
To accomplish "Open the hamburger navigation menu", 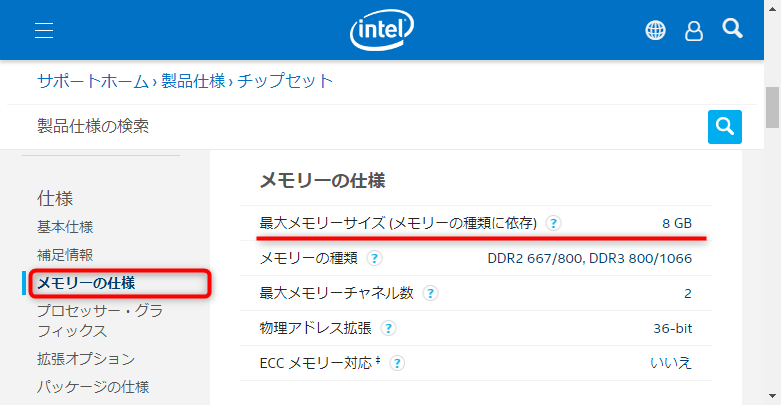I will click(44, 30).
